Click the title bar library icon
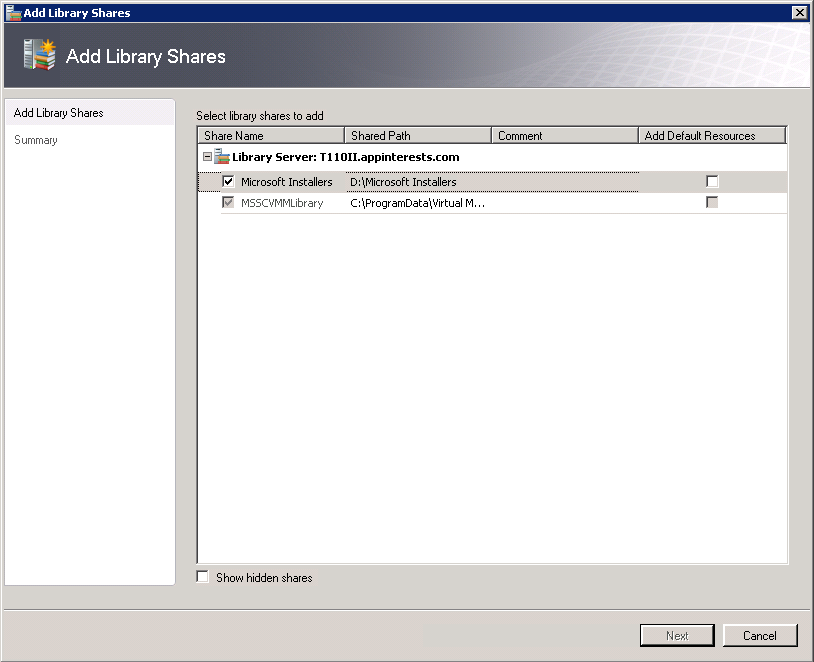The image size is (814, 662). [x=13, y=13]
